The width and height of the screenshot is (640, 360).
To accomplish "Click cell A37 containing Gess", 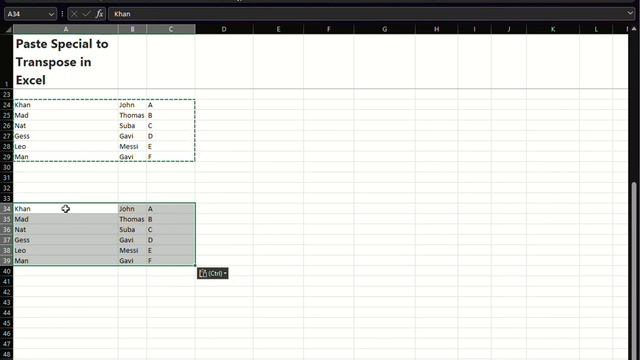I will click(66, 240).
